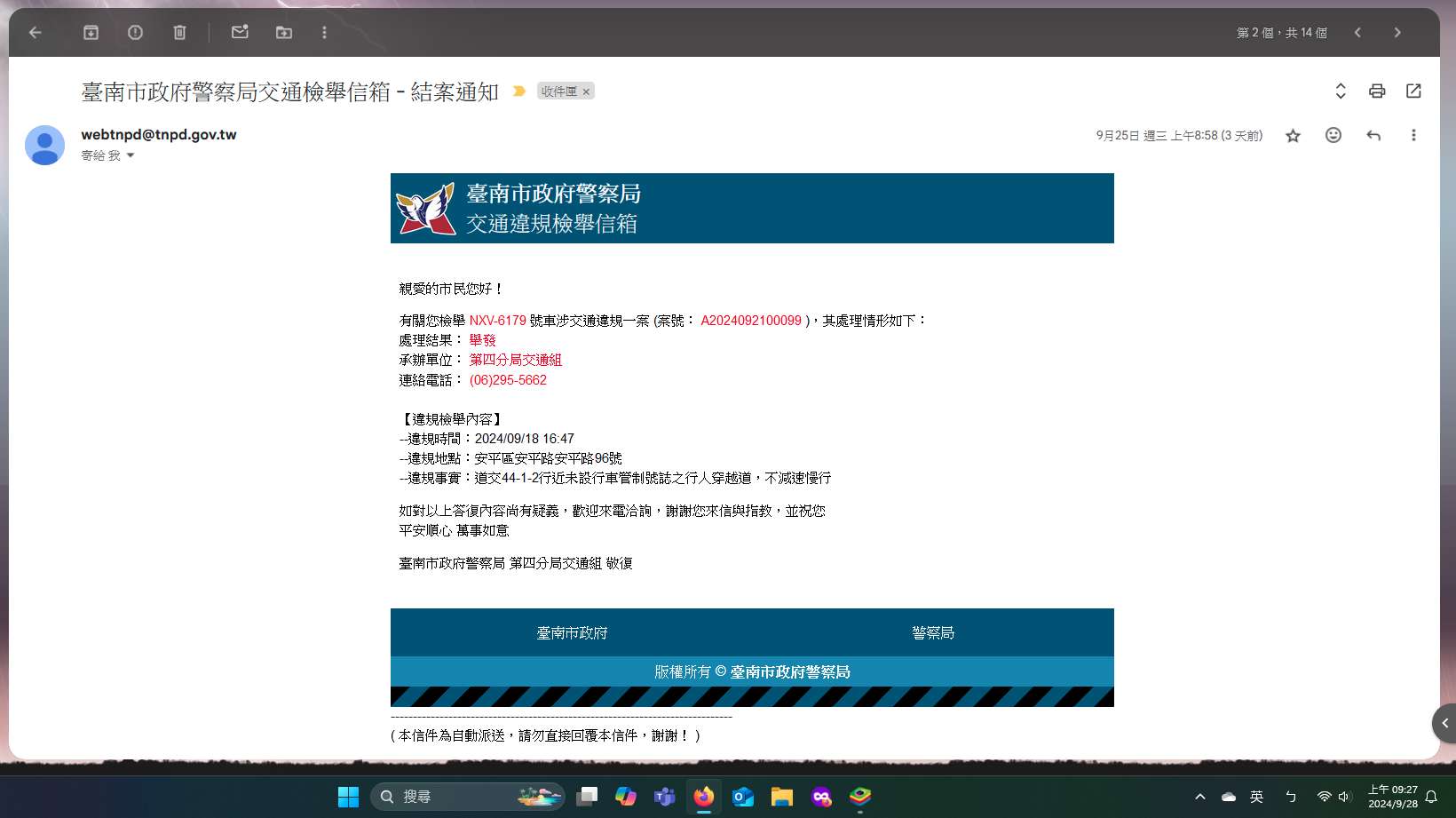The height and width of the screenshot is (818, 1456).
Task: Expand or collapse all messages
Action: [x=1341, y=91]
